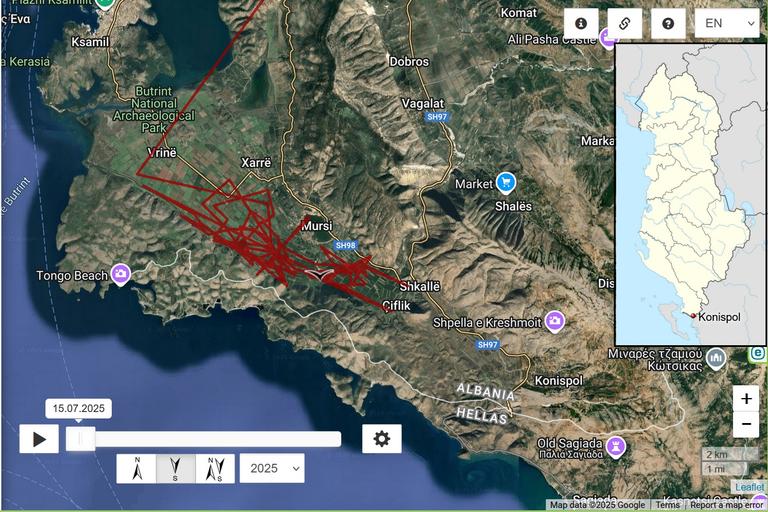The width and height of the screenshot is (768, 512).
Task: Click the Shalës village label
Action: [513, 206]
